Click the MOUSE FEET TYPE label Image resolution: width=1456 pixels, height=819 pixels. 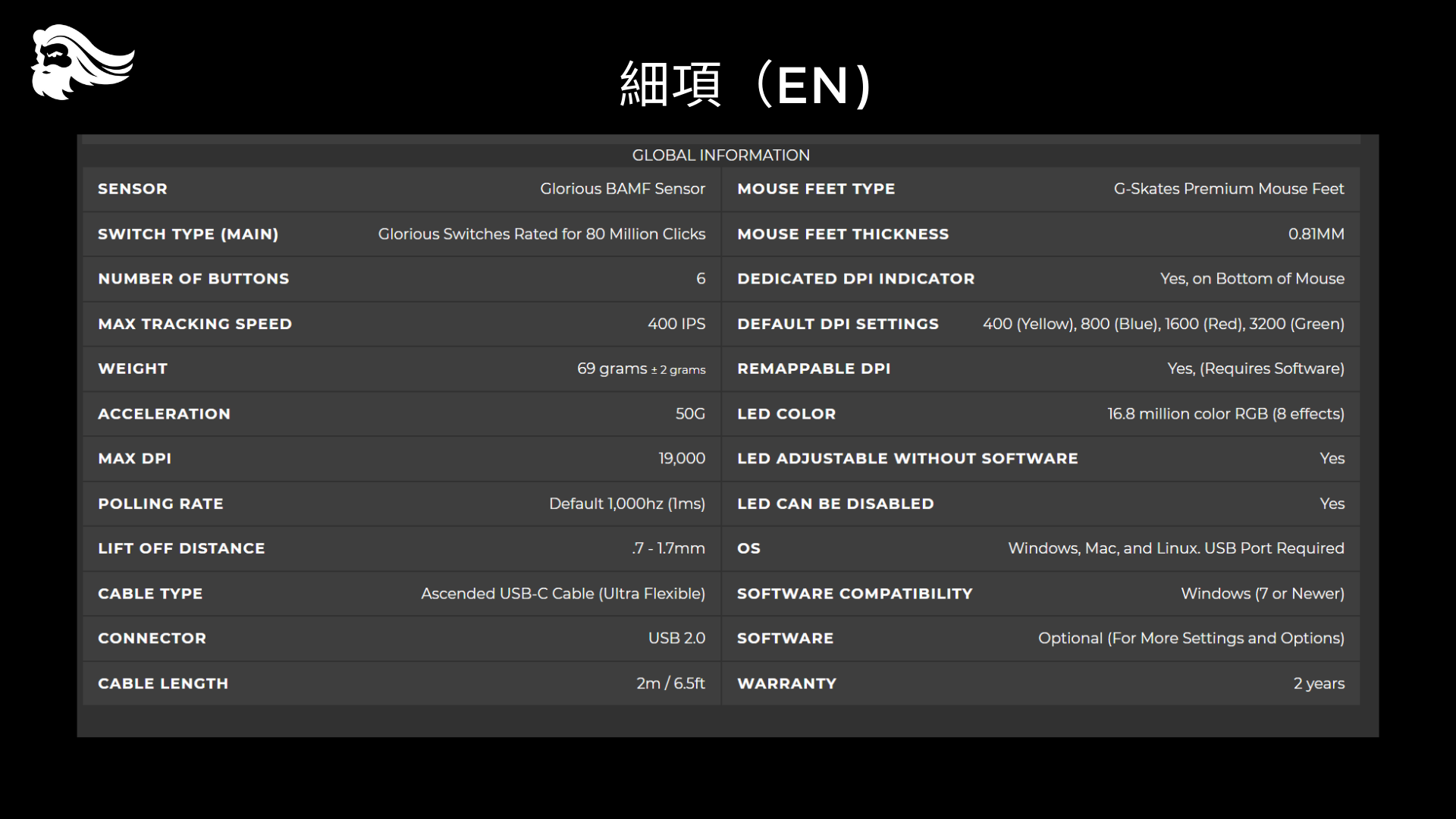[x=816, y=189]
